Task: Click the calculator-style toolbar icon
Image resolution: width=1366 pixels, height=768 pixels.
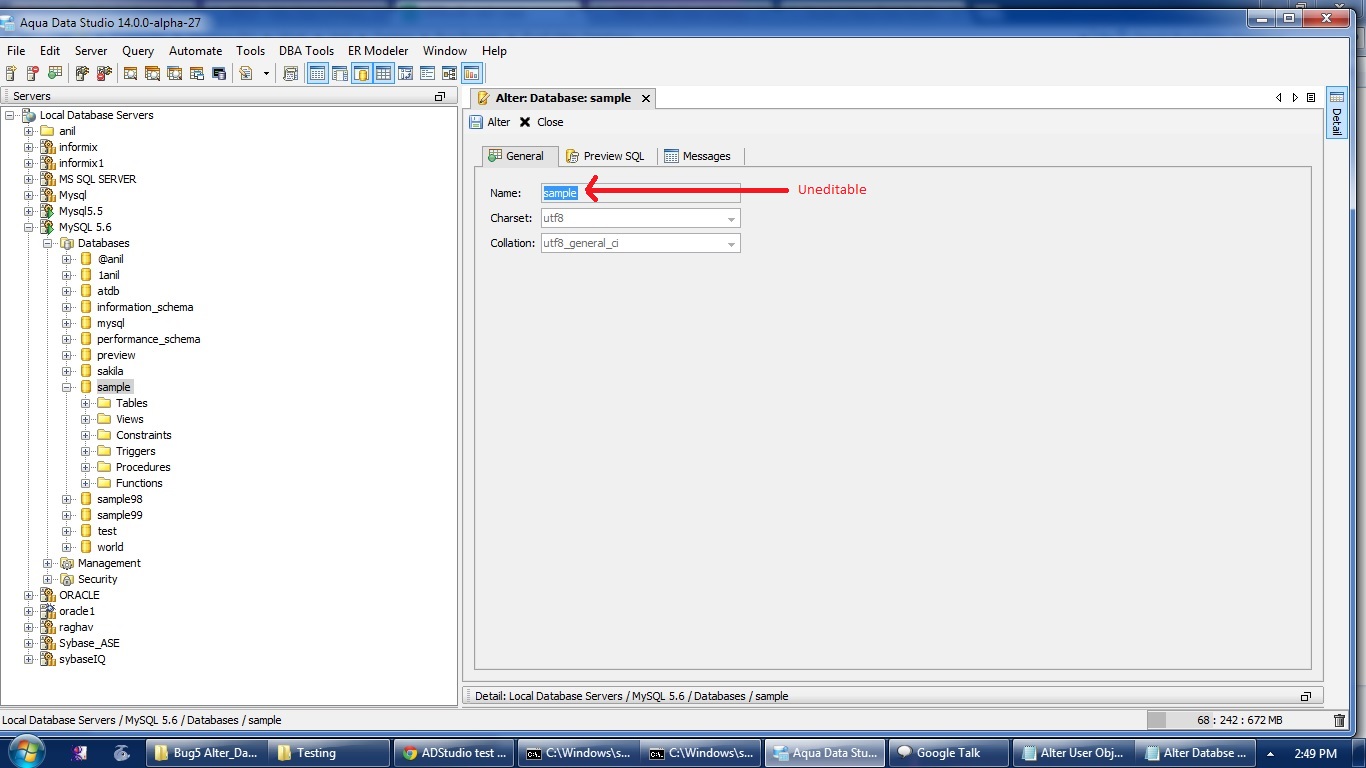Action: (291, 73)
